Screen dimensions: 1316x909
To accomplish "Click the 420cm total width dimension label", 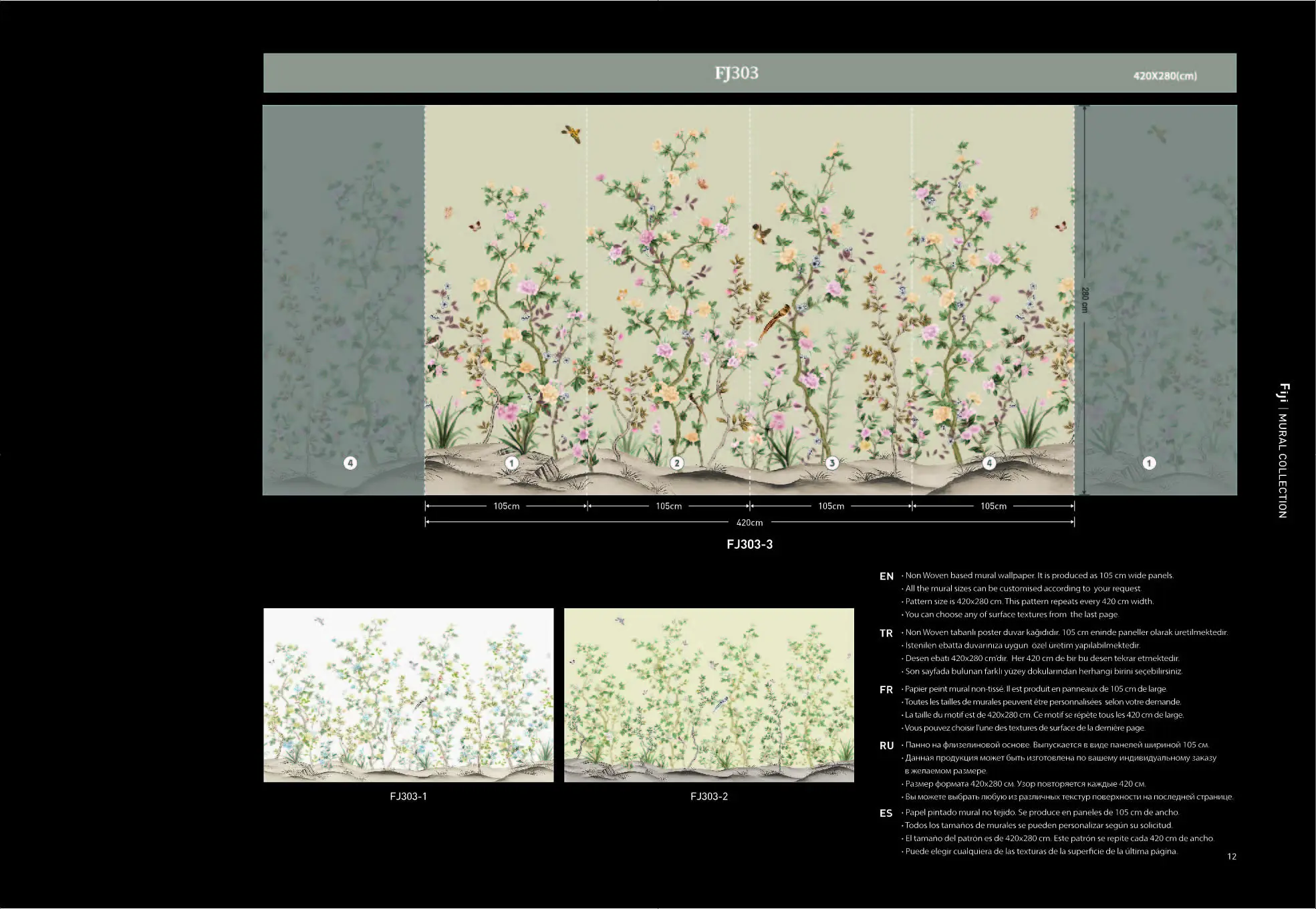I will tap(749, 523).
